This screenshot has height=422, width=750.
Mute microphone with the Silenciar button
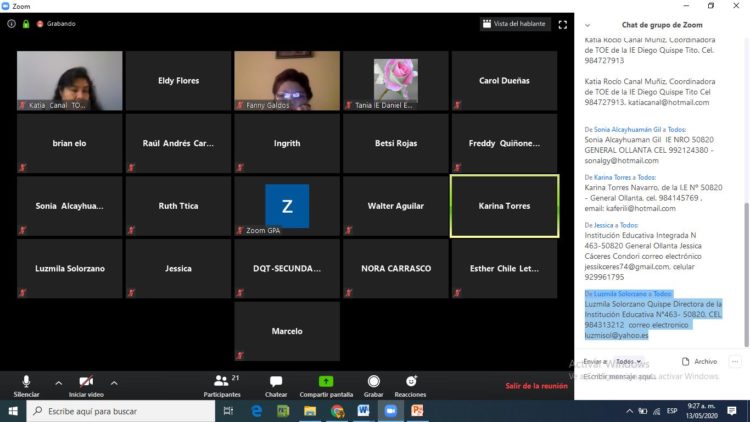26,385
